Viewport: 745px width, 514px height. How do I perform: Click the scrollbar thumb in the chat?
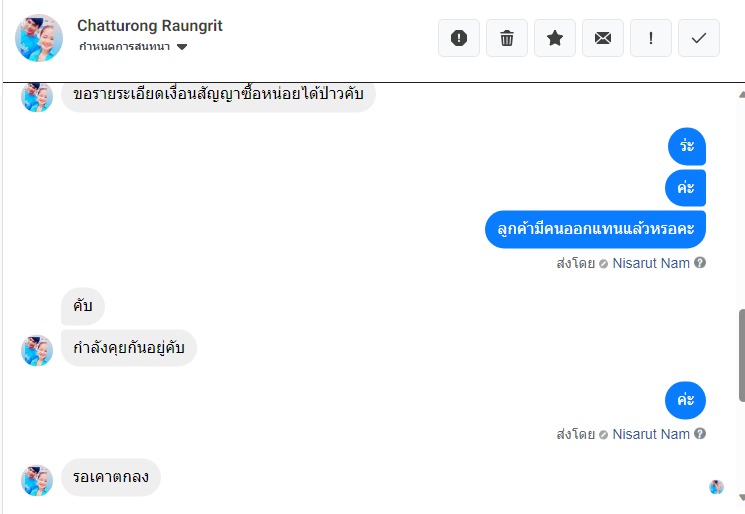point(740,354)
